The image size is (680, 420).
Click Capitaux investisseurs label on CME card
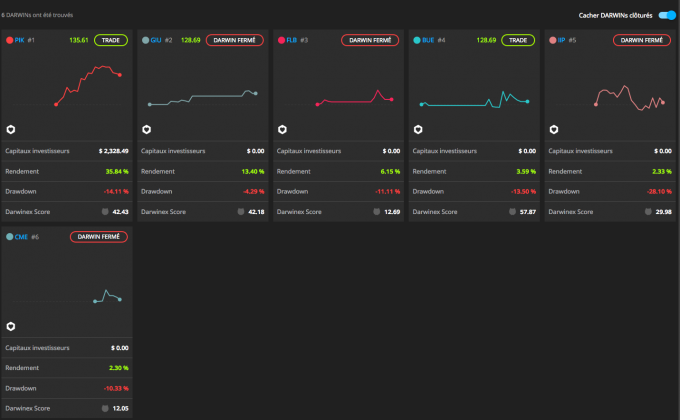click(37, 348)
